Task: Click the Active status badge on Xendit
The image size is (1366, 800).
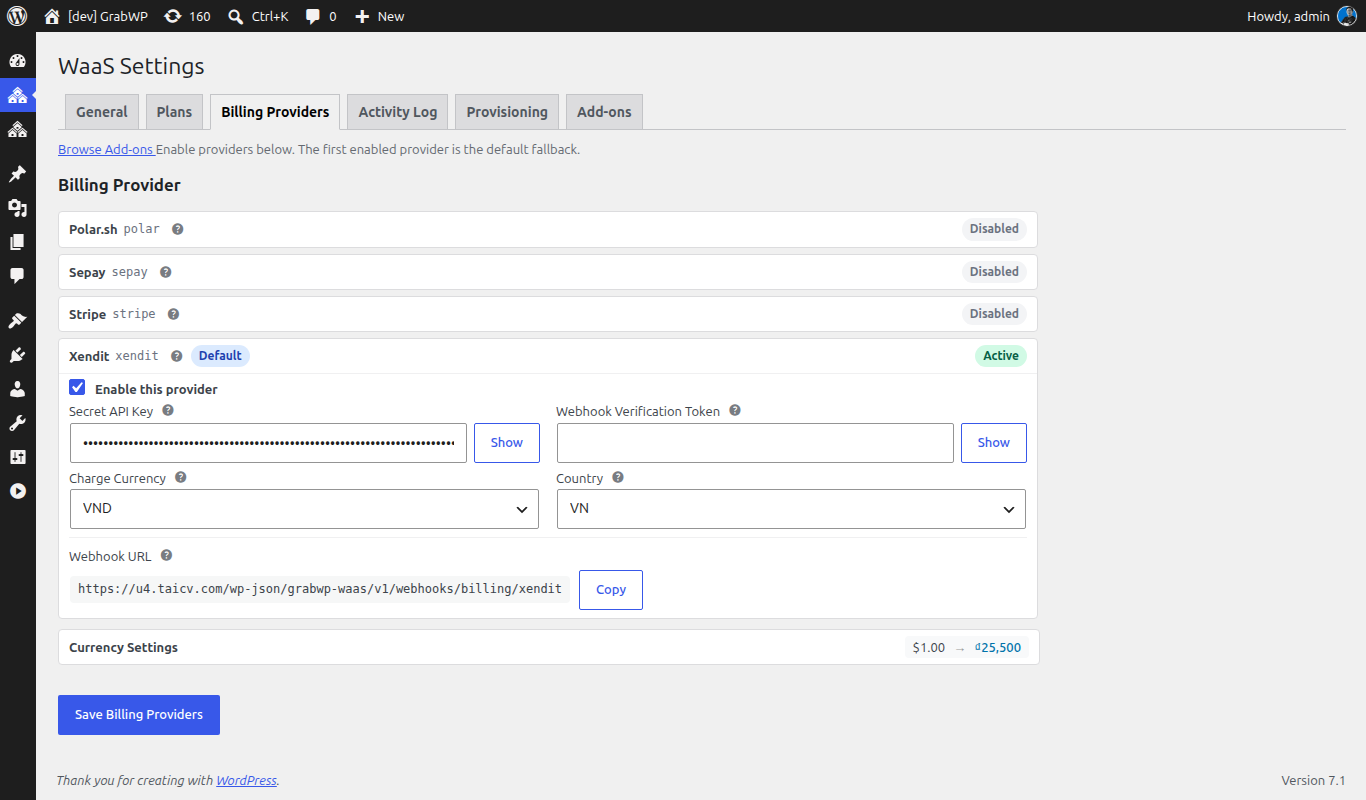Action: (x=1001, y=356)
